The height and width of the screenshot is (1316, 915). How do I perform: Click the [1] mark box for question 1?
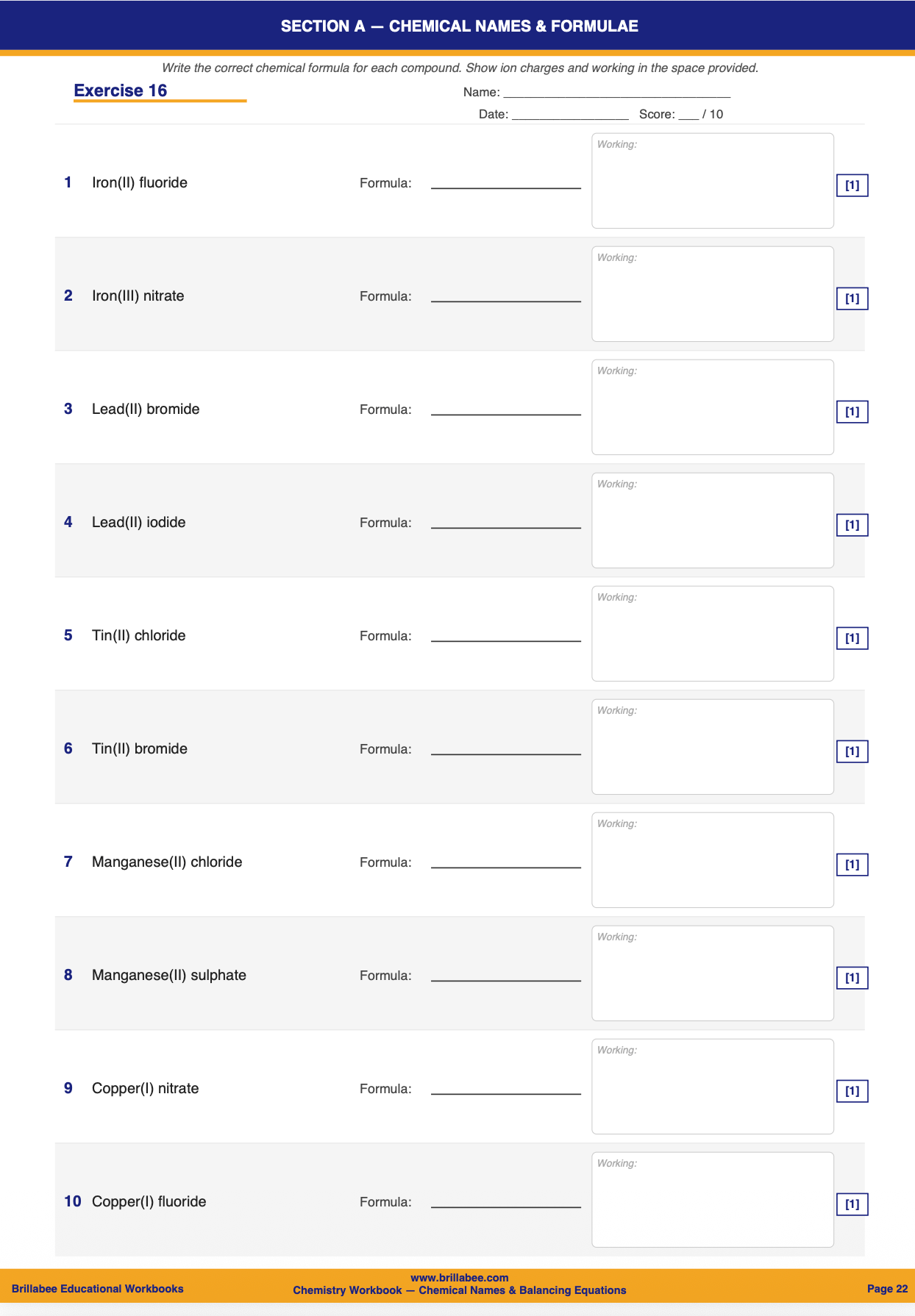click(852, 185)
